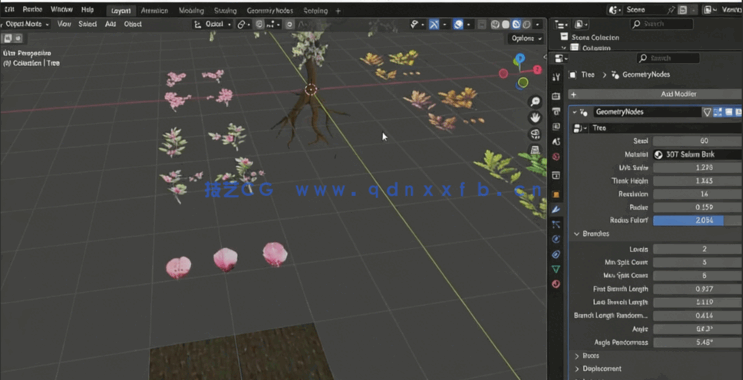Open the Tool tab in the properties editor

(556, 77)
